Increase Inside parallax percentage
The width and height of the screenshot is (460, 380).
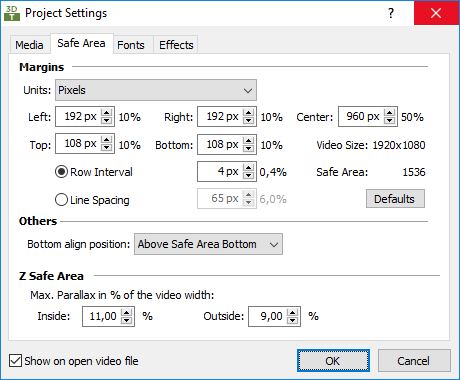pyautogui.click(x=126, y=312)
